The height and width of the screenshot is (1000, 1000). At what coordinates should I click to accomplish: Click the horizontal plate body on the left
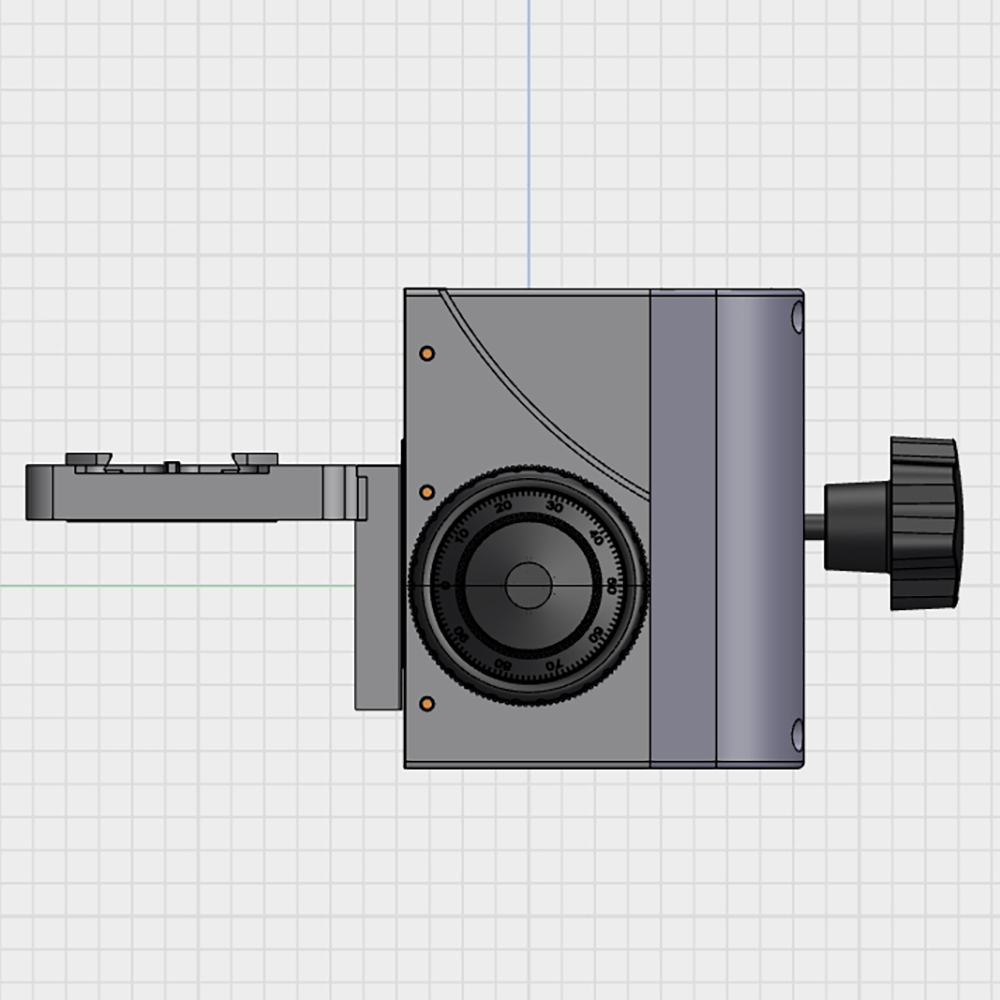[x=190, y=497]
